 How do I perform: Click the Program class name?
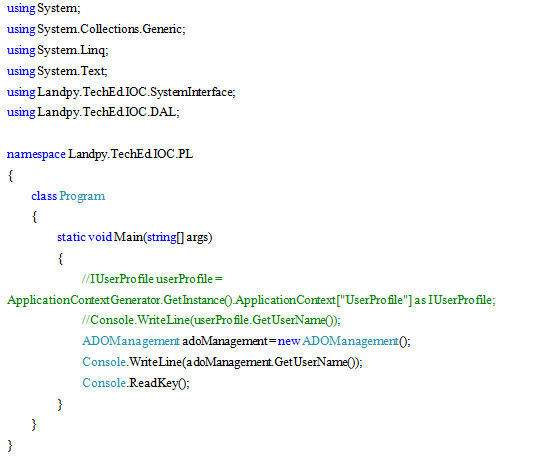click(x=82, y=196)
